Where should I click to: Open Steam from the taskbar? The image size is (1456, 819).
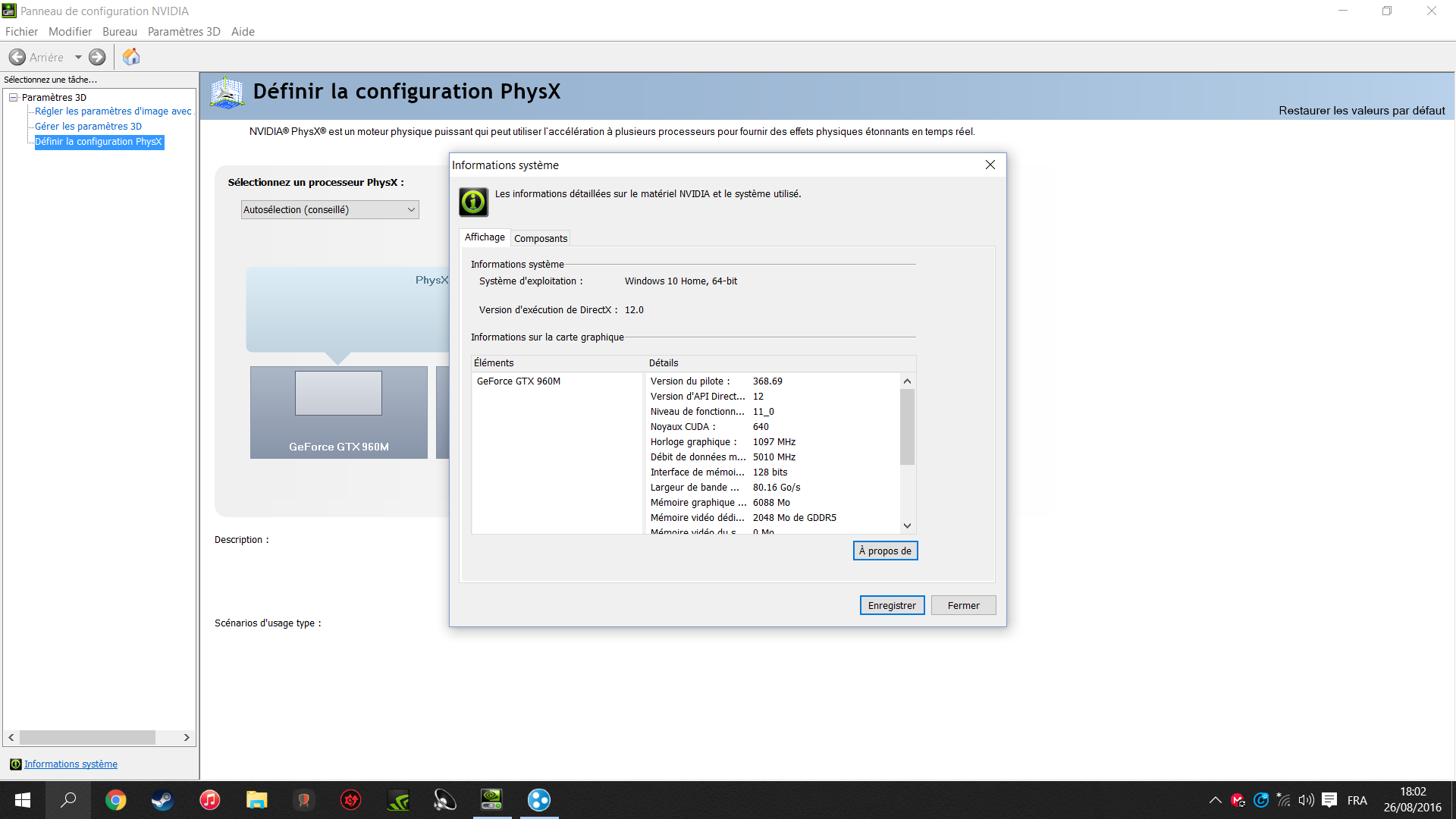[x=162, y=800]
